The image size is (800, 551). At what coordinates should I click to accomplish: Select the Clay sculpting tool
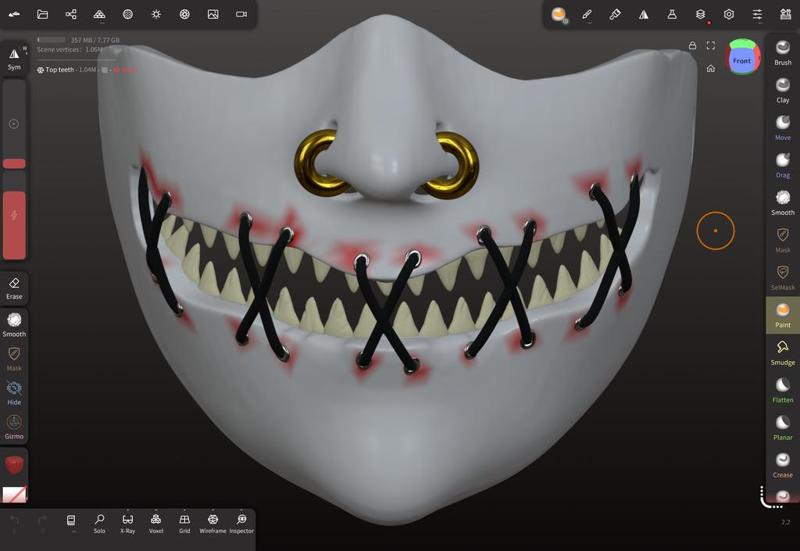pos(782,90)
